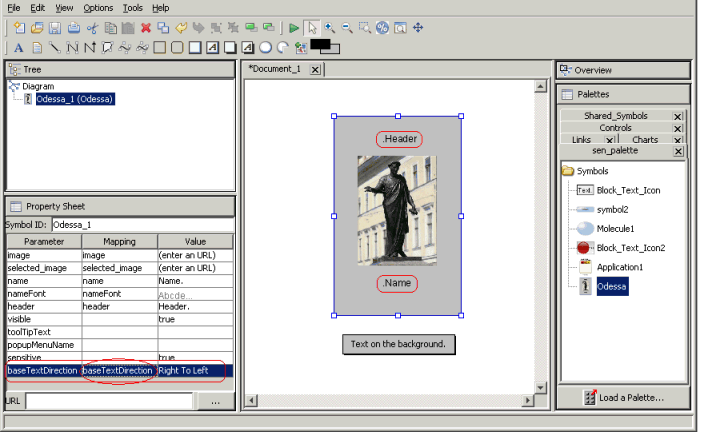Click the red Delete X icon
701x435 pixels.
tap(146, 28)
